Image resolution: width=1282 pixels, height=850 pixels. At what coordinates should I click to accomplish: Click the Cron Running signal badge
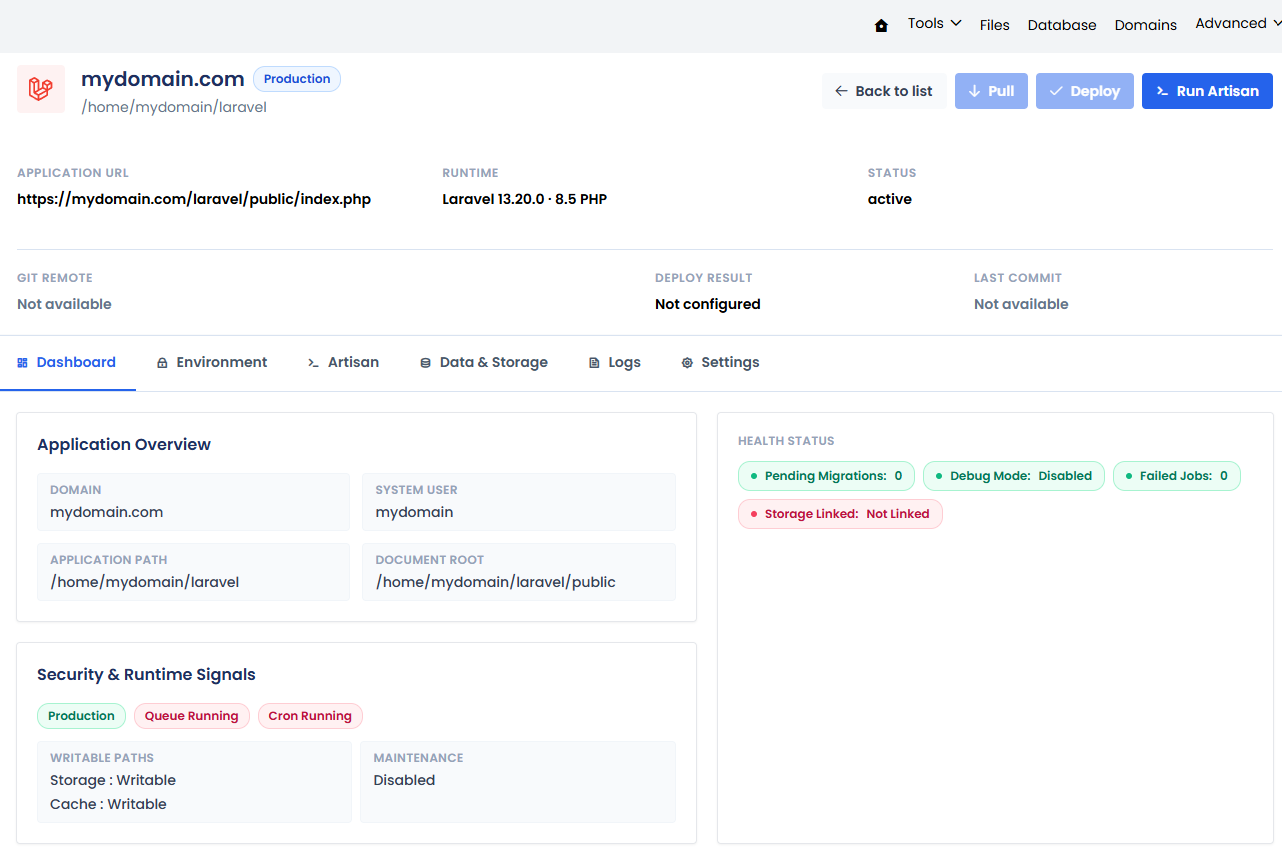click(x=310, y=716)
